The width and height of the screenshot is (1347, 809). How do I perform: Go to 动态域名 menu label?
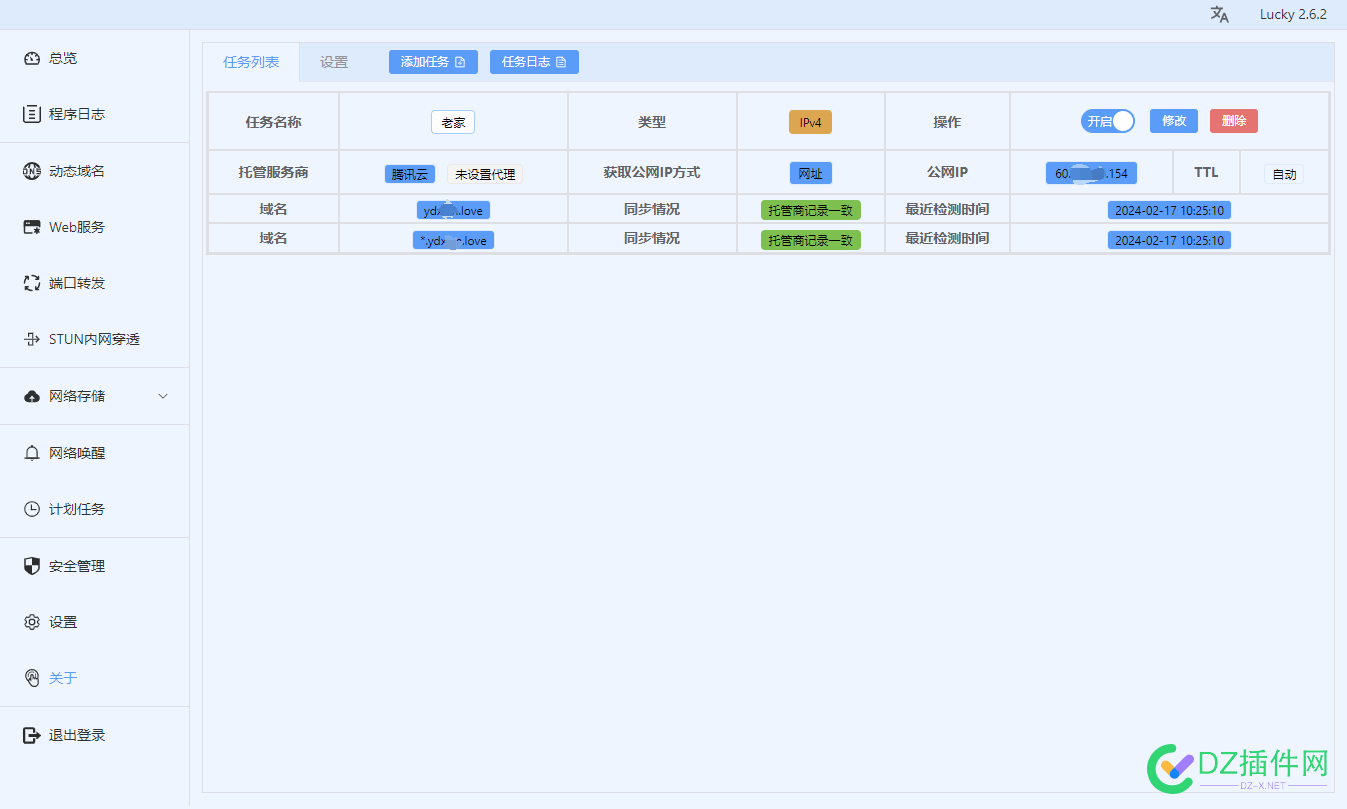coord(77,171)
